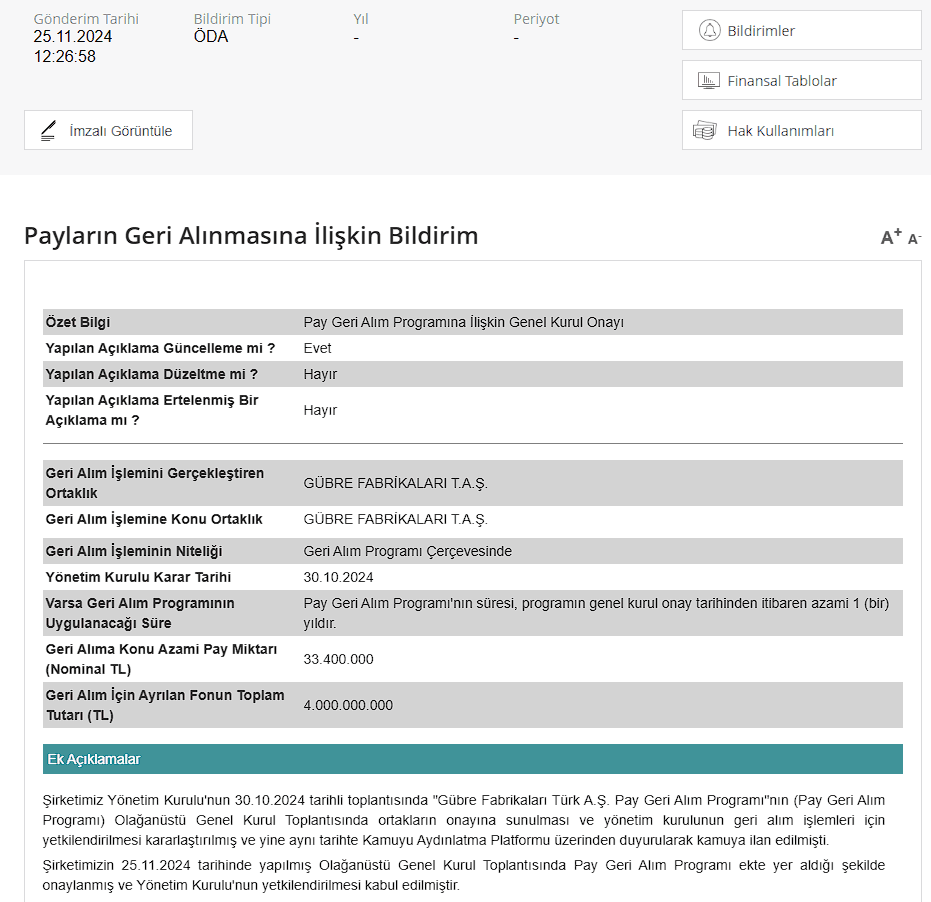Image resolution: width=931 pixels, height=902 pixels.
Task: Click the chart icon beside Finansal Tablolar
Action: (708, 81)
